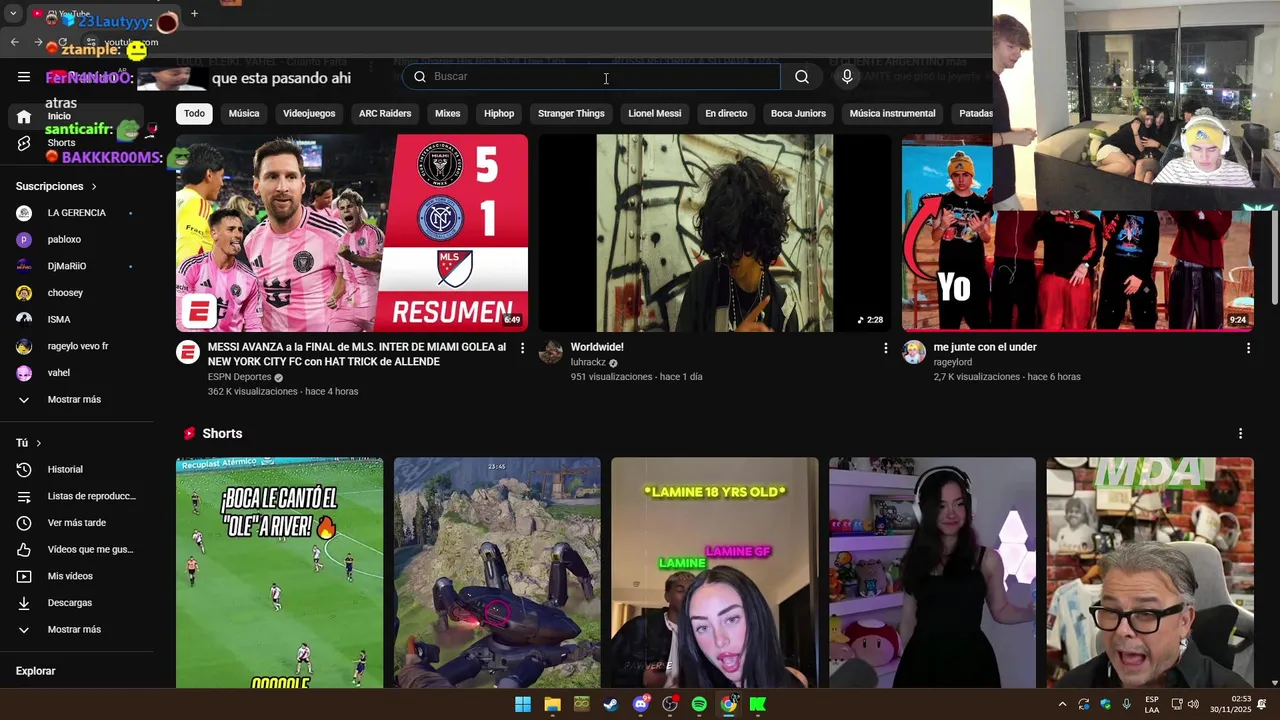Play the Lamine 18 yrs old short
Viewport: 1280px width, 720px height.
click(x=714, y=573)
